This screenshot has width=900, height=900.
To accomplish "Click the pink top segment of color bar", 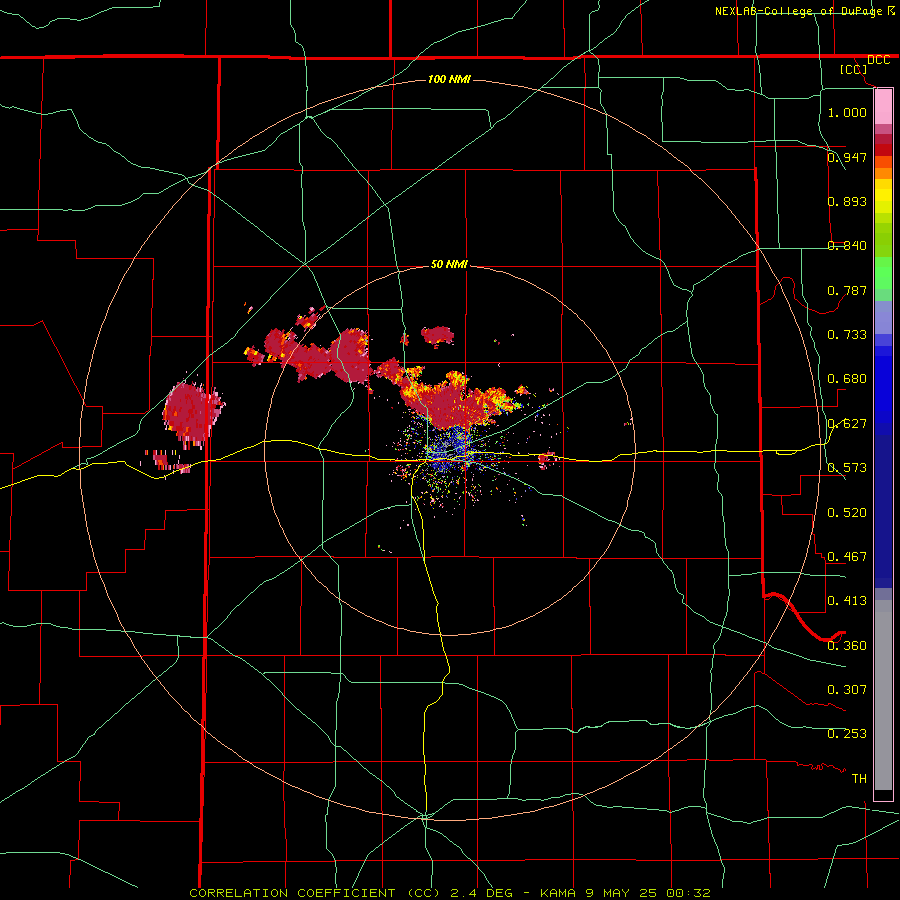I will [x=883, y=107].
